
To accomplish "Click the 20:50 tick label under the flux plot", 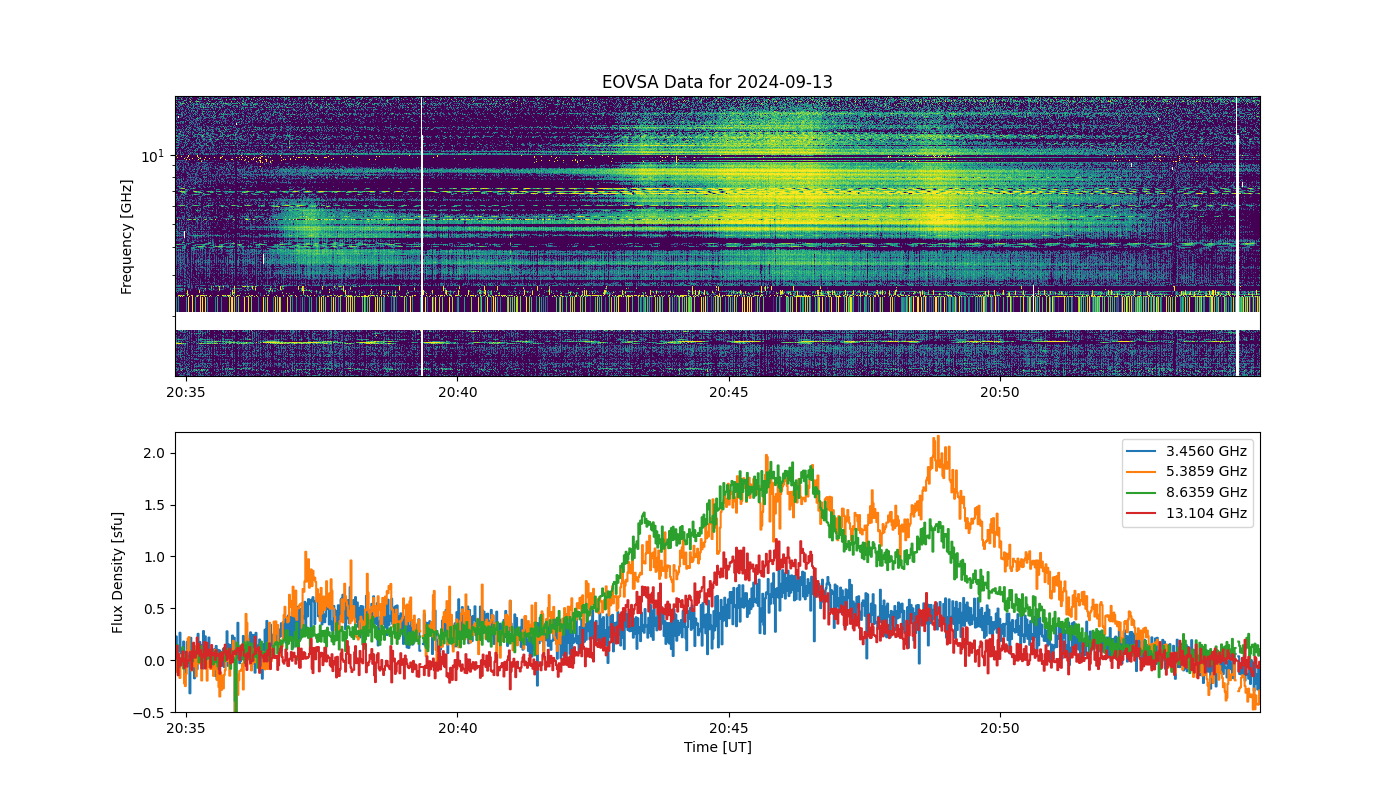I will [x=1000, y=728].
